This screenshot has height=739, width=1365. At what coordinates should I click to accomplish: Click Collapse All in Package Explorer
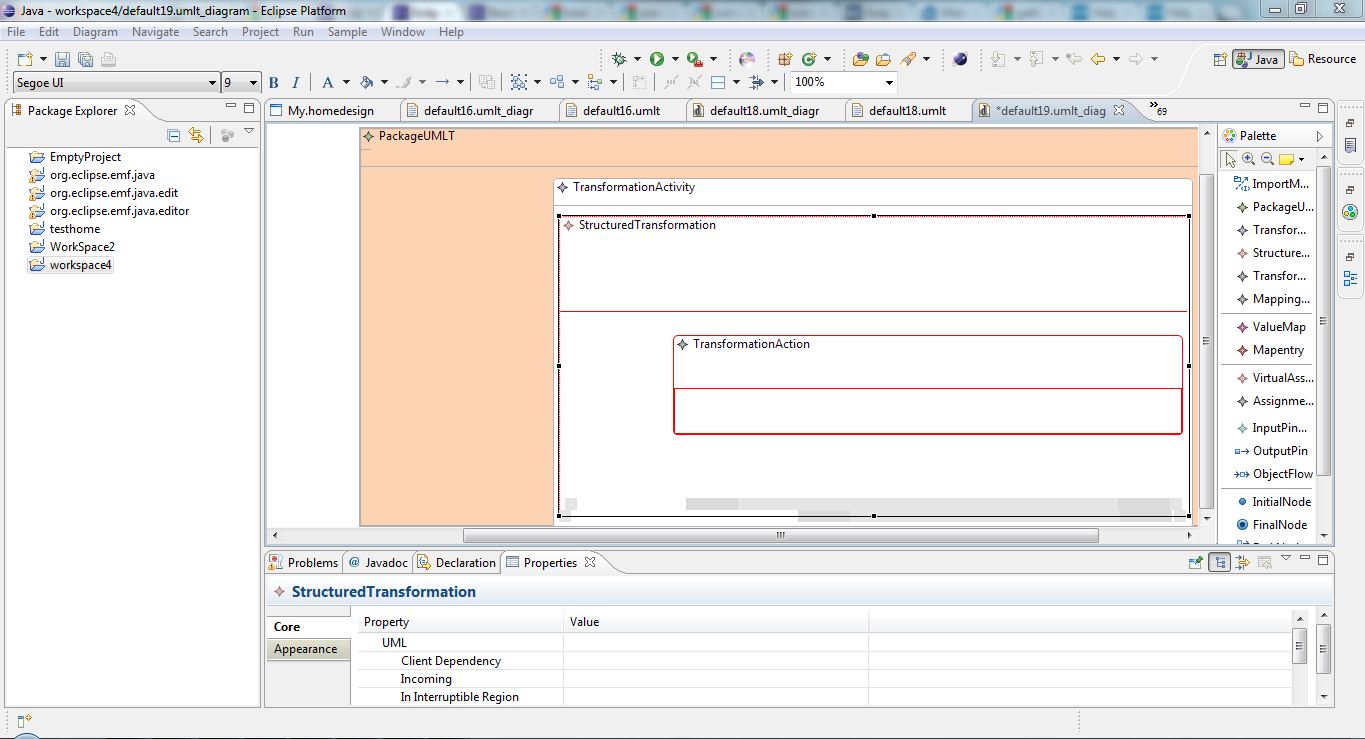tap(174, 135)
